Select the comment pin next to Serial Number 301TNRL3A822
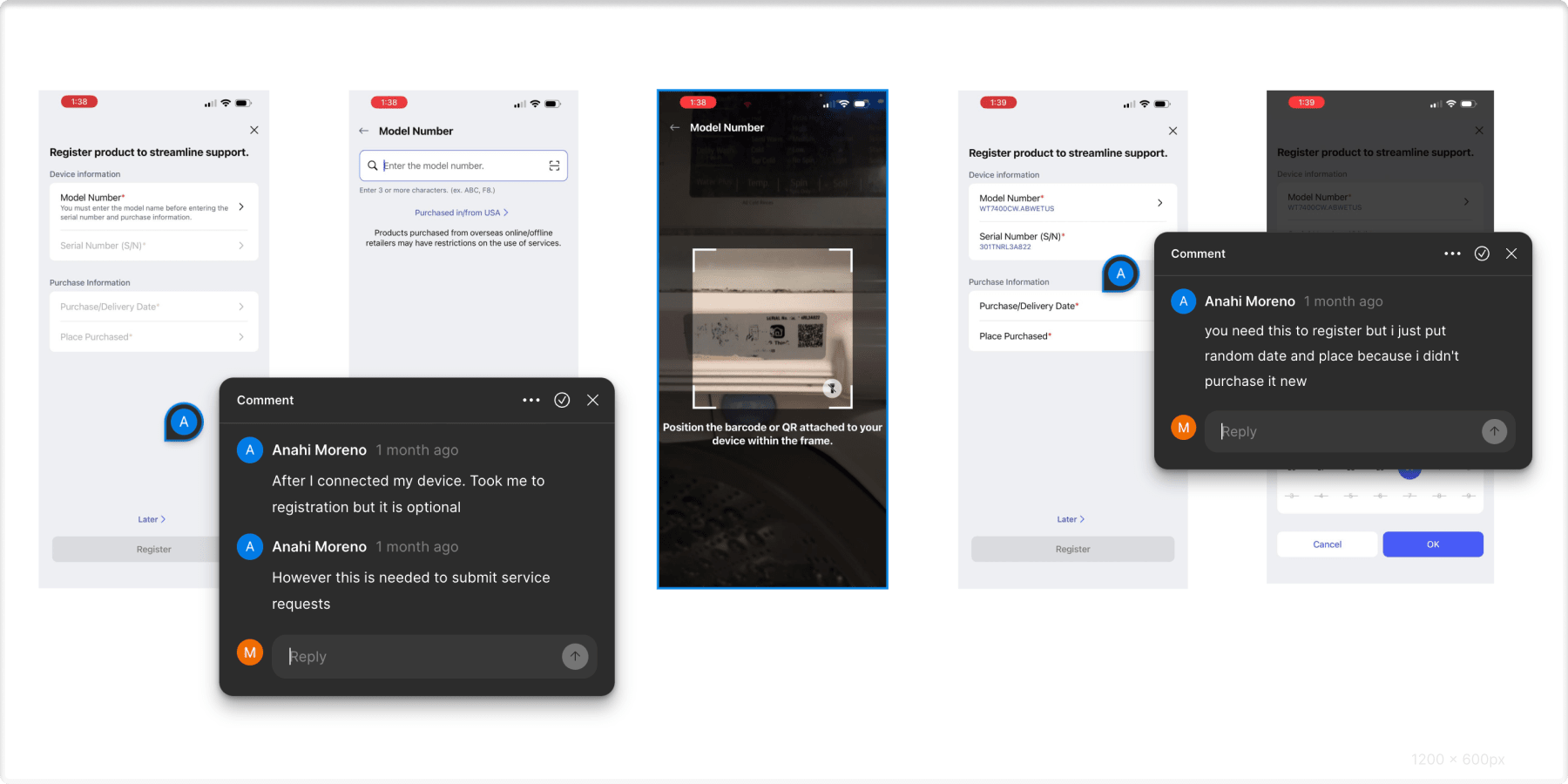This screenshot has height=784, width=1568. coord(1121,274)
